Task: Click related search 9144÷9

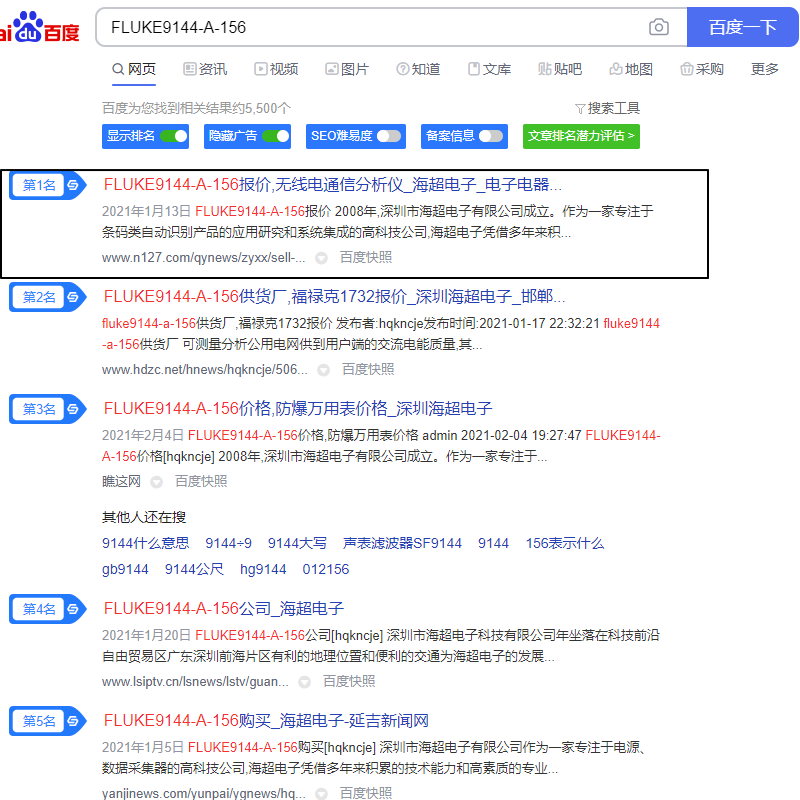Action: coord(229,543)
